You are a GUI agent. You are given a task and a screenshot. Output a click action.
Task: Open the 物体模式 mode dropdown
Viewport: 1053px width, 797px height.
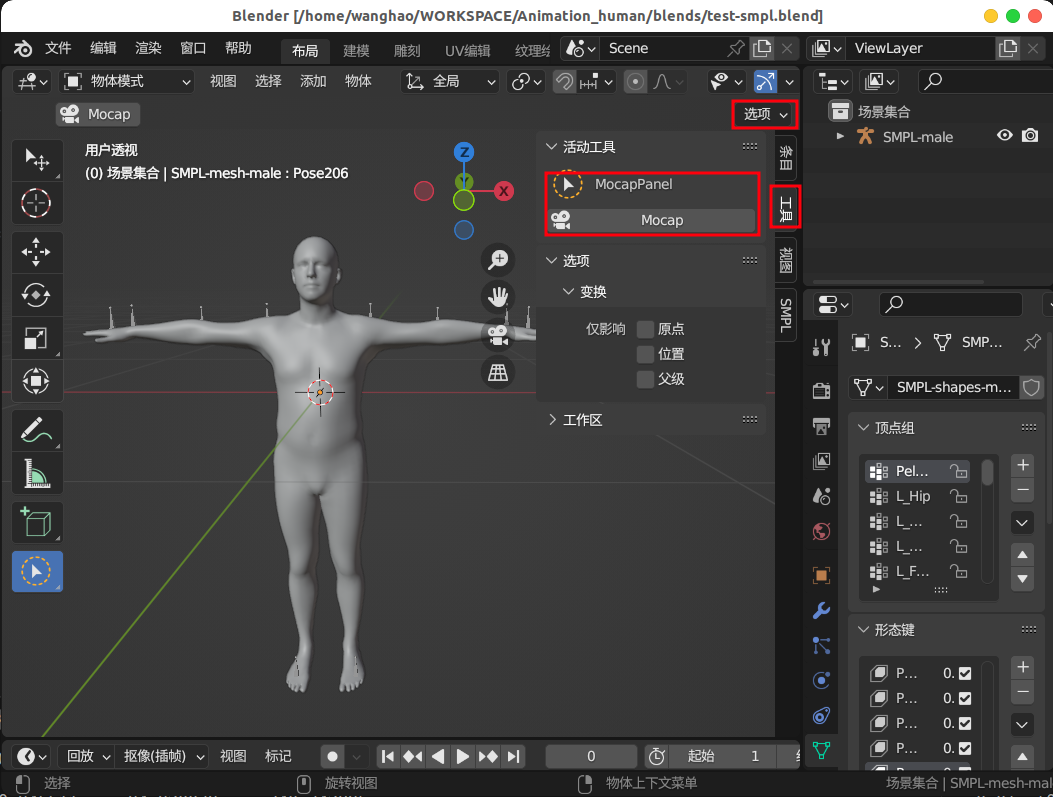[127, 82]
